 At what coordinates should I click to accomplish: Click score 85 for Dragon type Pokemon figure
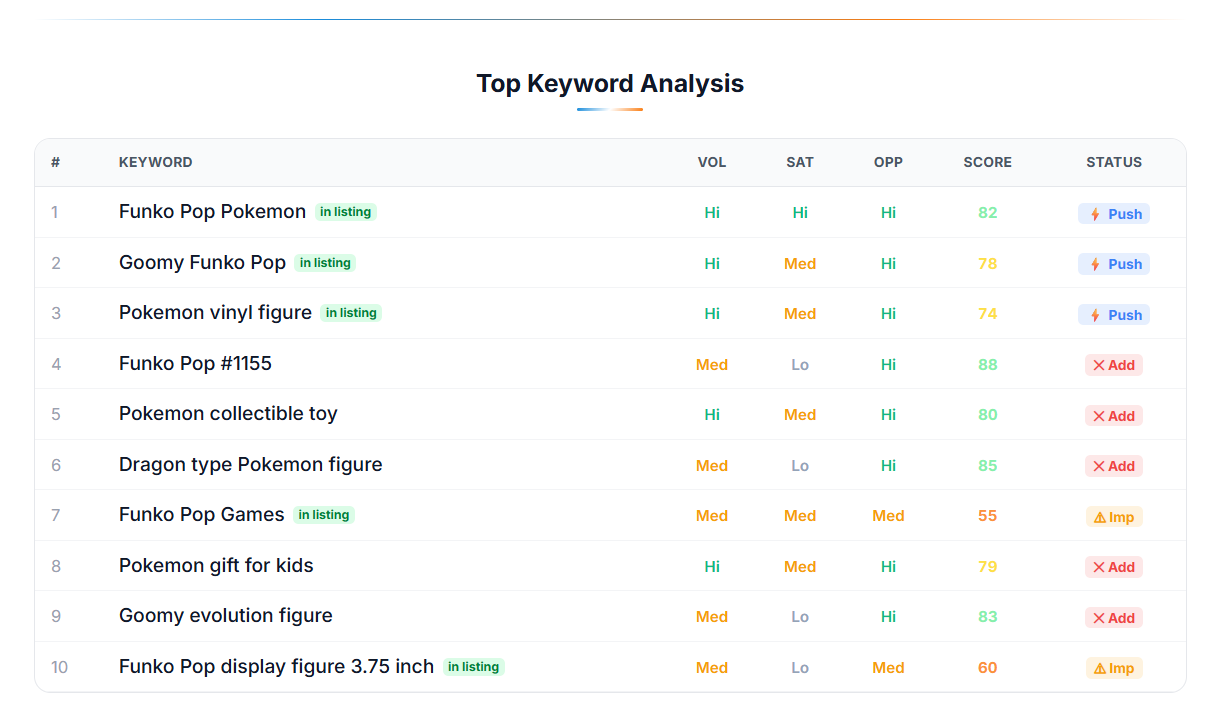(x=988, y=466)
